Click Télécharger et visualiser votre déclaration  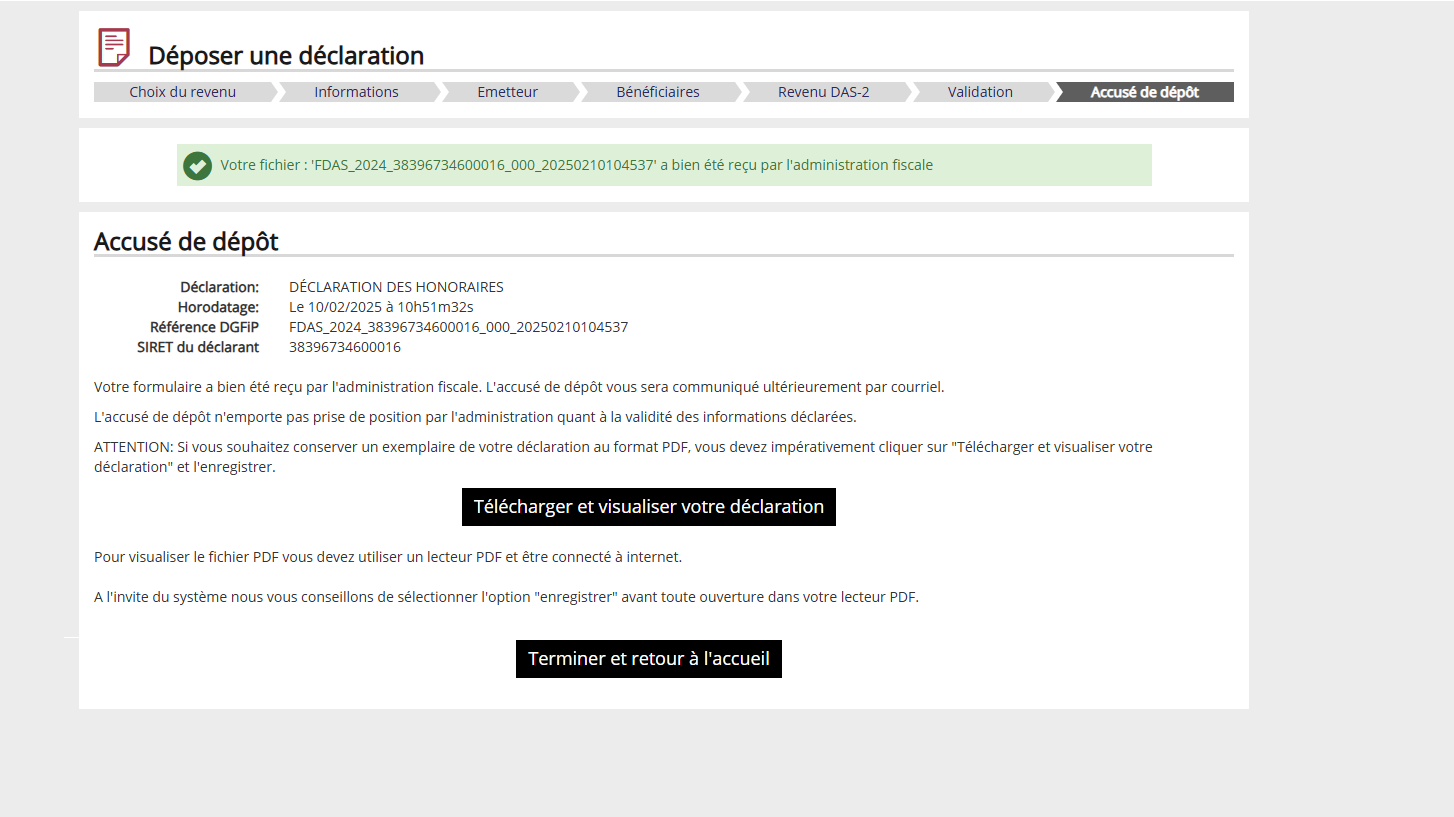tap(649, 507)
